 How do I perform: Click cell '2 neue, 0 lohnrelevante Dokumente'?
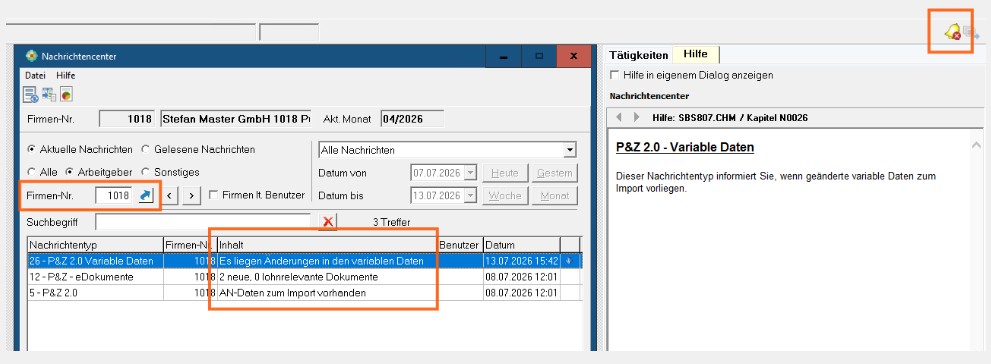tap(327, 277)
